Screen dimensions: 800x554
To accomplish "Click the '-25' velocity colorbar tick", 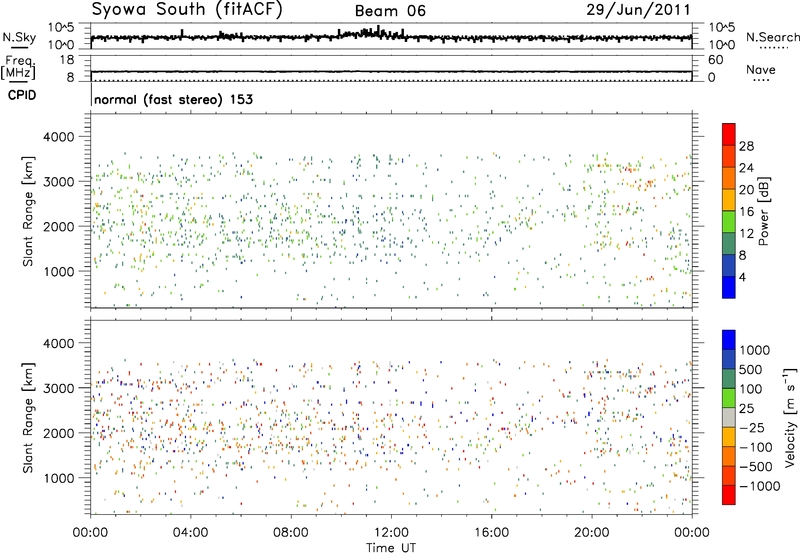I will pos(752,427).
